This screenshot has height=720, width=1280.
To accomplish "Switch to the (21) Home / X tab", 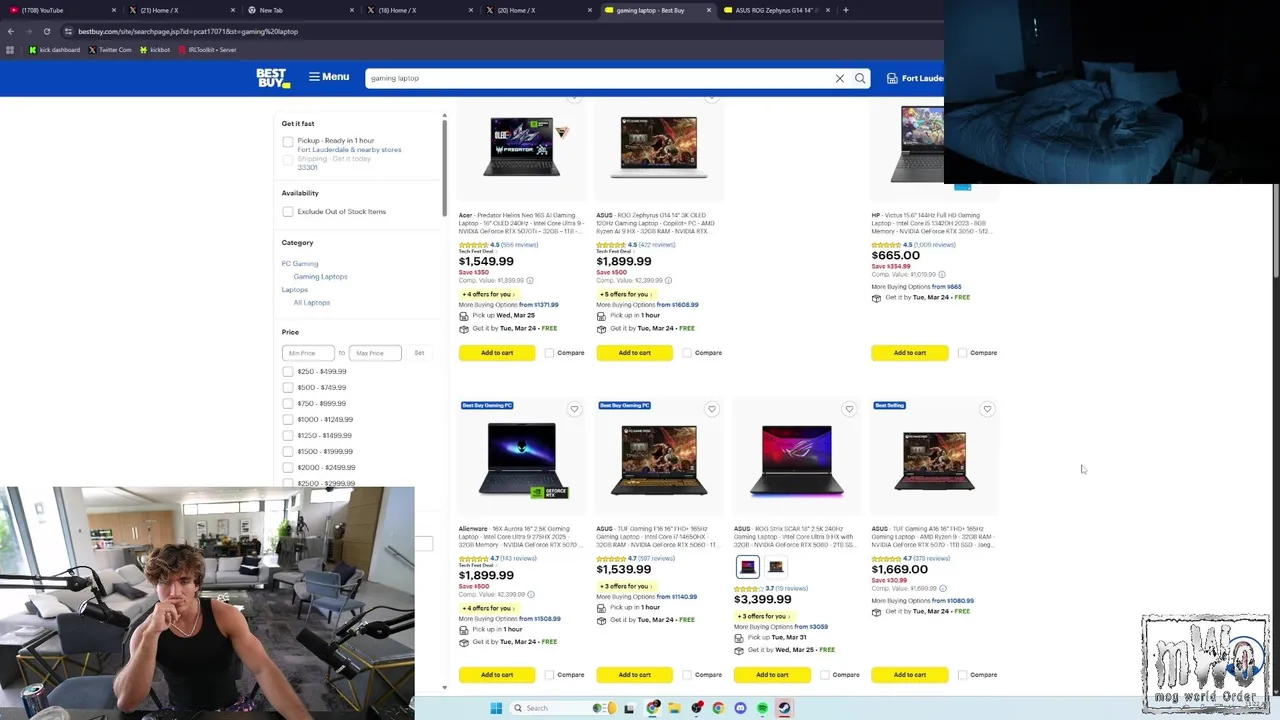I will (x=180, y=10).
